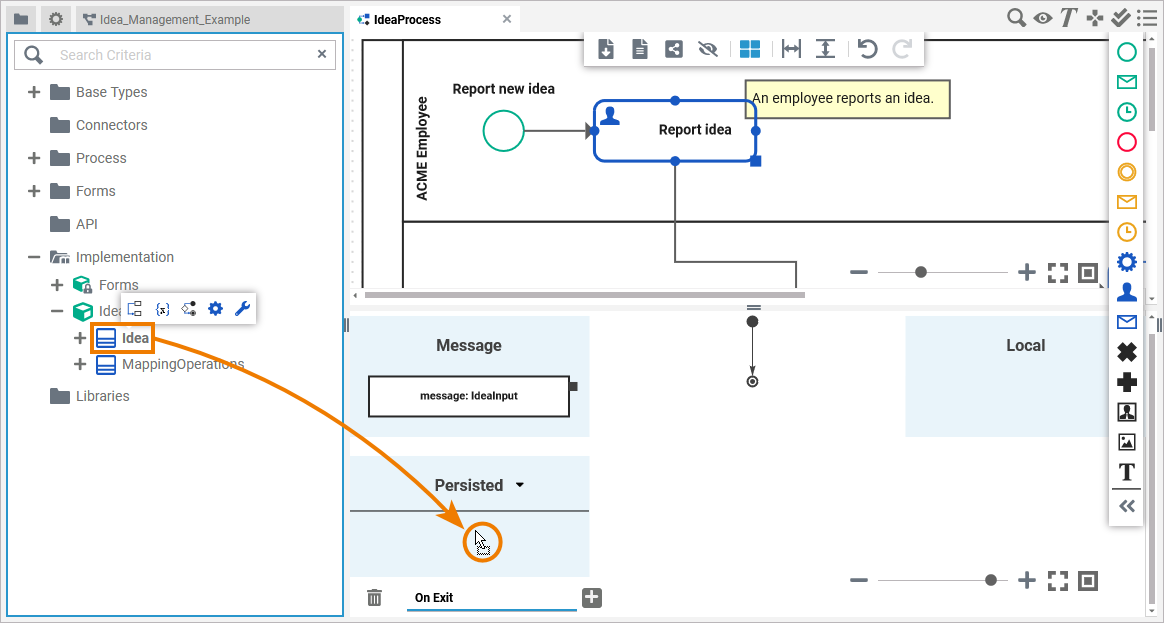Click the share icon in diagram toolbar
1164x623 pixels.
674,49
